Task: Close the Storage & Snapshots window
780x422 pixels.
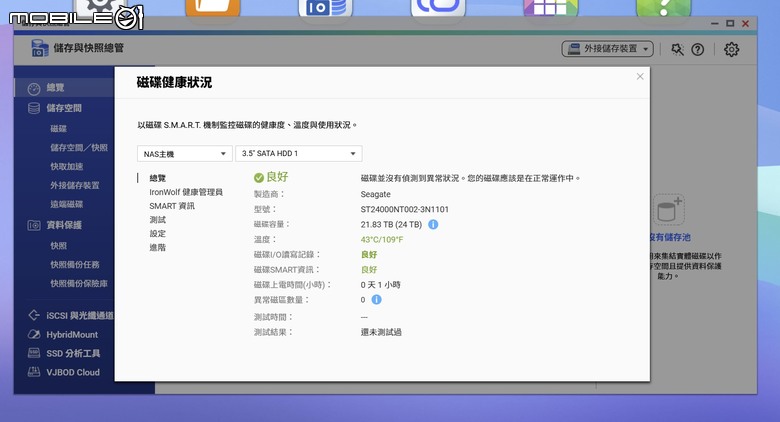Action: (745, 23)
